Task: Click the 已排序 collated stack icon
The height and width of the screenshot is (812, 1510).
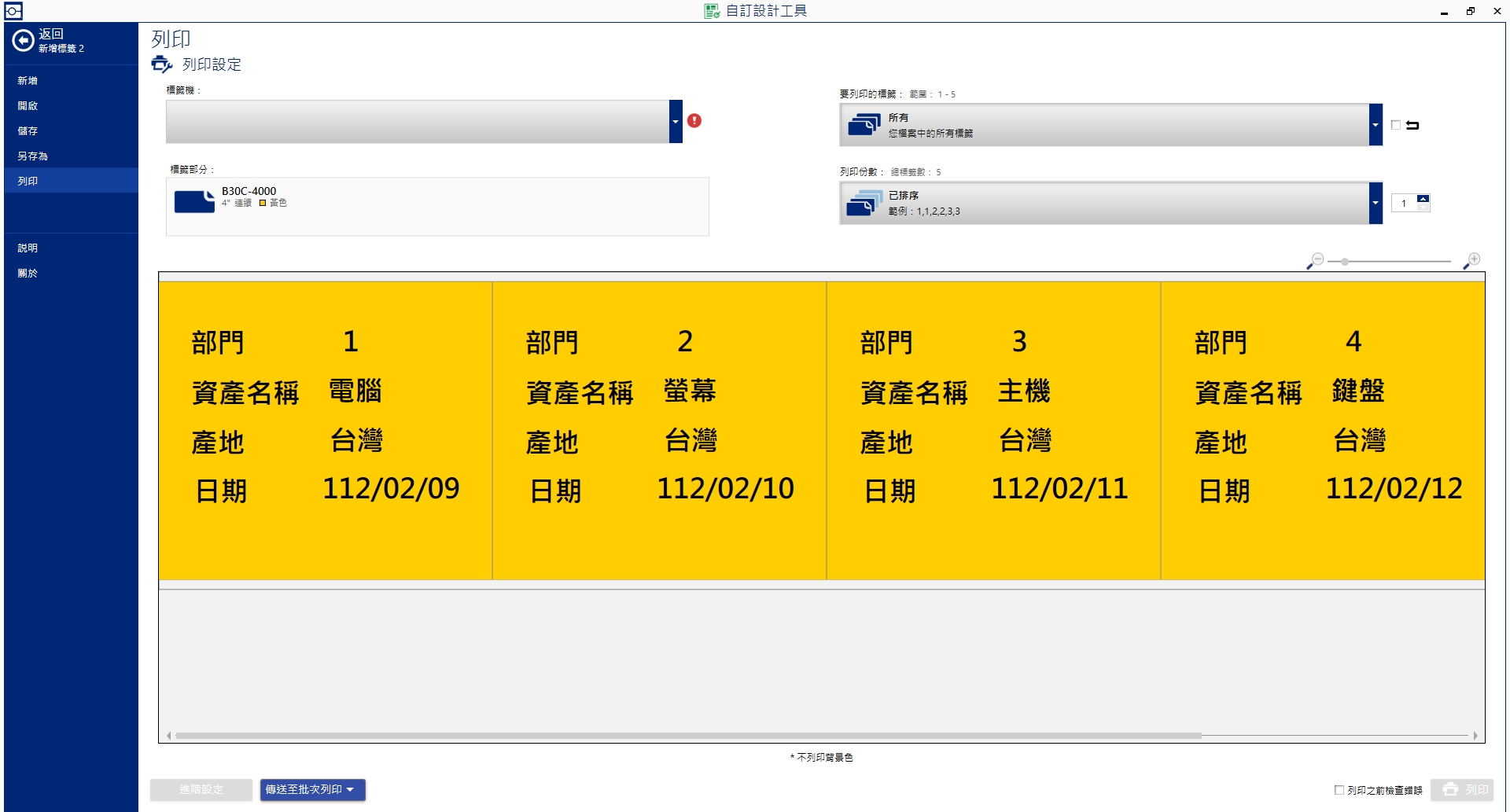Action: coord(864,203)
